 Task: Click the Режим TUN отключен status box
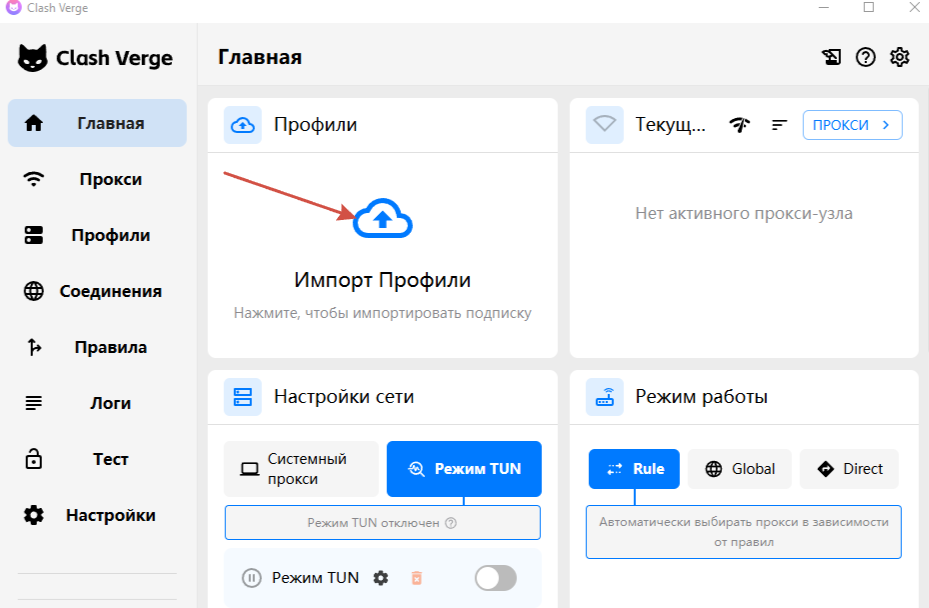[383, 523]
